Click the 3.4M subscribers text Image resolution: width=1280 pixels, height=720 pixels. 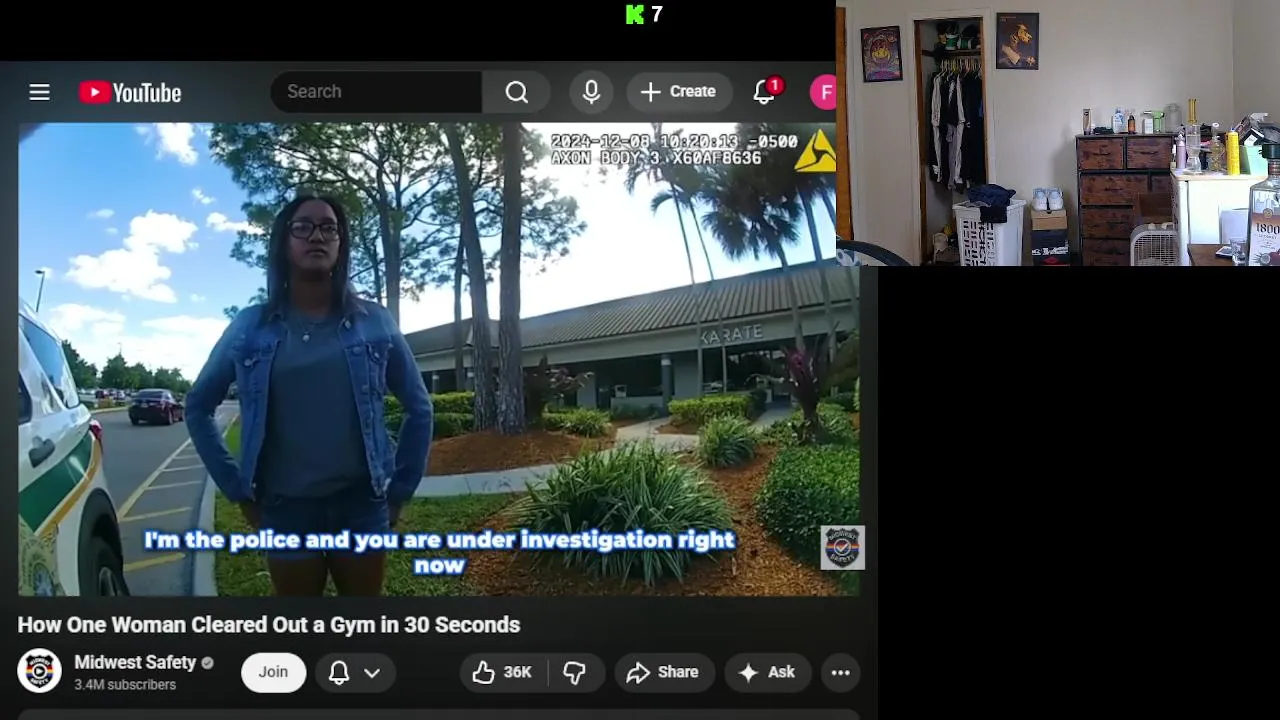125,685
